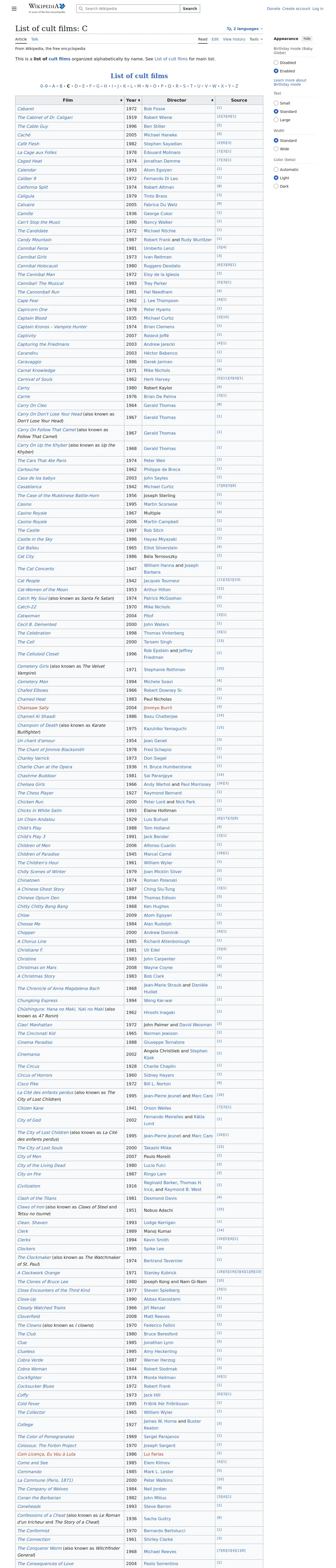Open the Chainsaw Sally red link
Viewport: 336px width, 1568px height.
[33, 708]
